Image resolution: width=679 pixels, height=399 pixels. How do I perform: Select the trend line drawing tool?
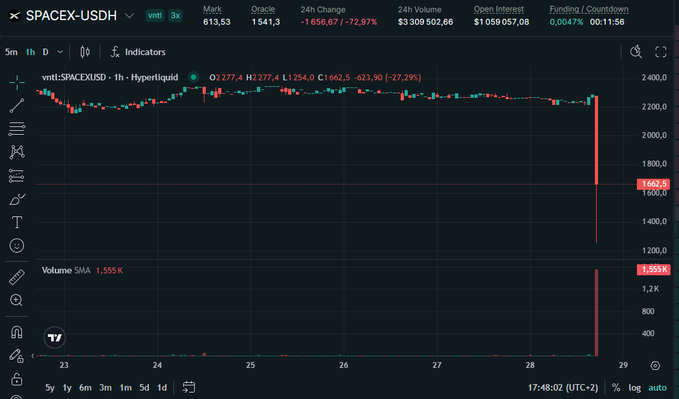click(x=17, y=105)
